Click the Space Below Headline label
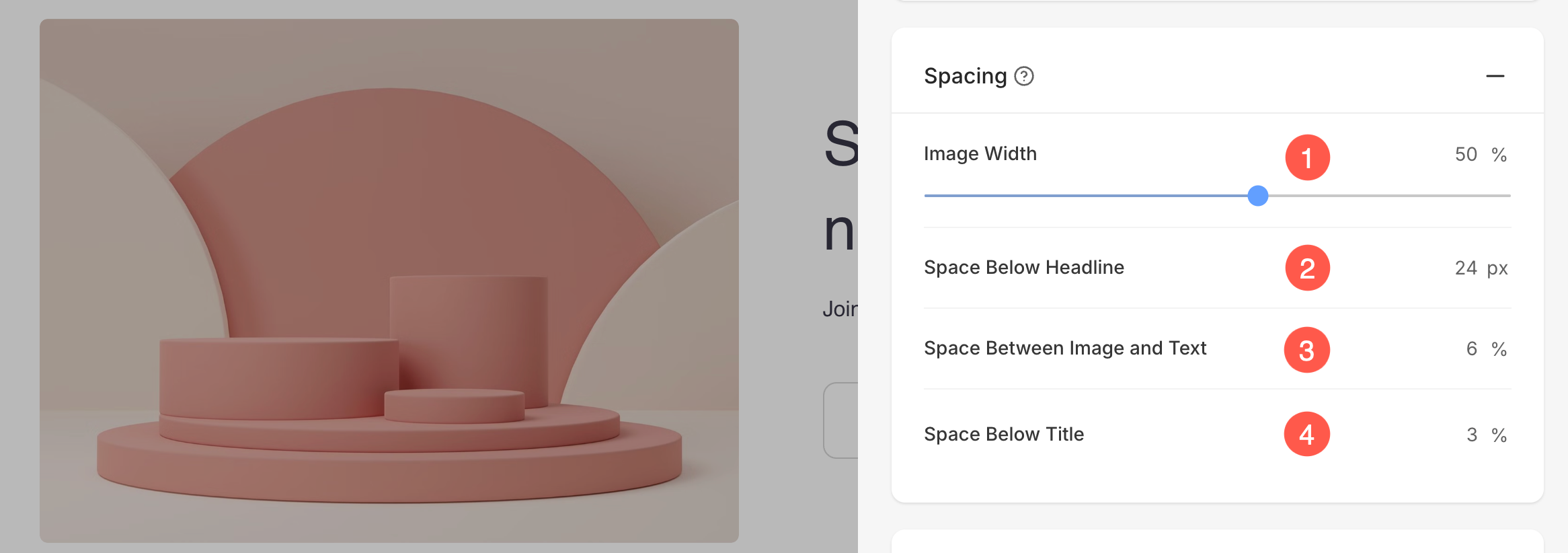Image resolution: width=1568 pixels, height=553 pixels. 1023,268
